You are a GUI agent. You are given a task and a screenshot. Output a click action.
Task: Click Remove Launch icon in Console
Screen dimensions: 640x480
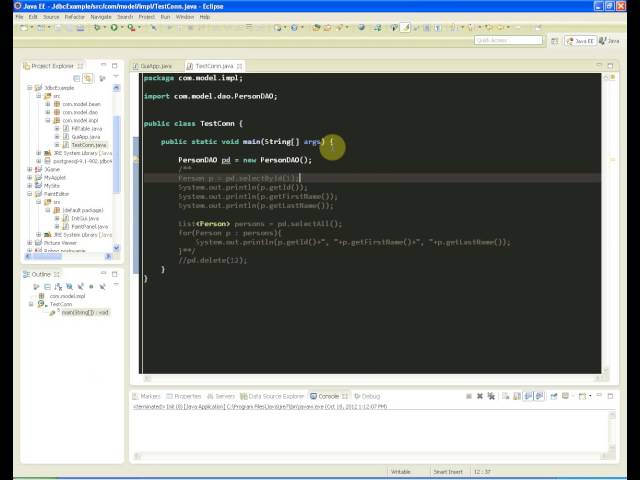coord(480,396)
